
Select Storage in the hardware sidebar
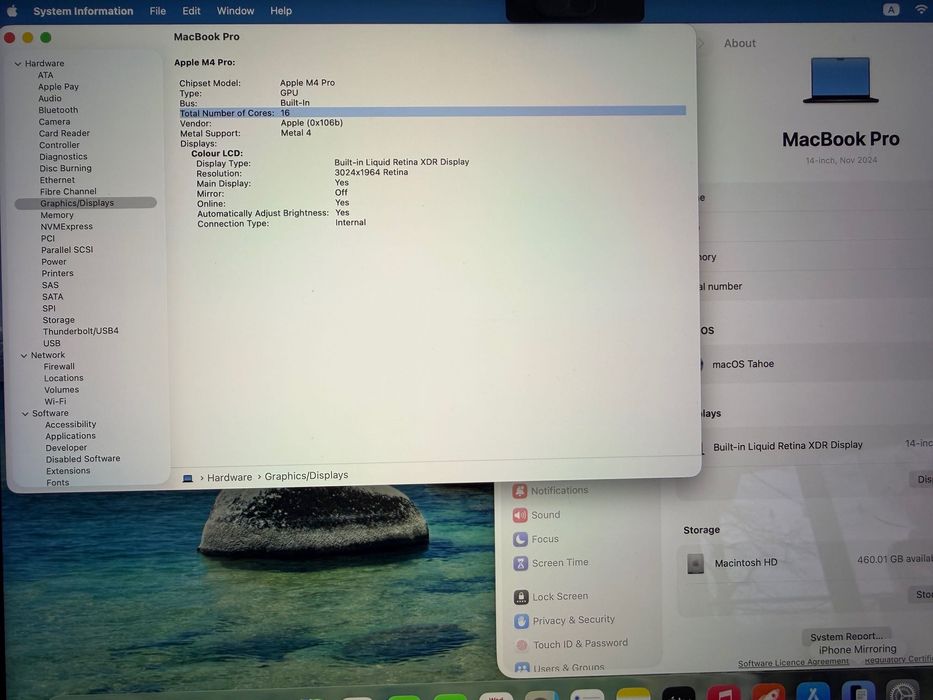click(x=58, y=320)
